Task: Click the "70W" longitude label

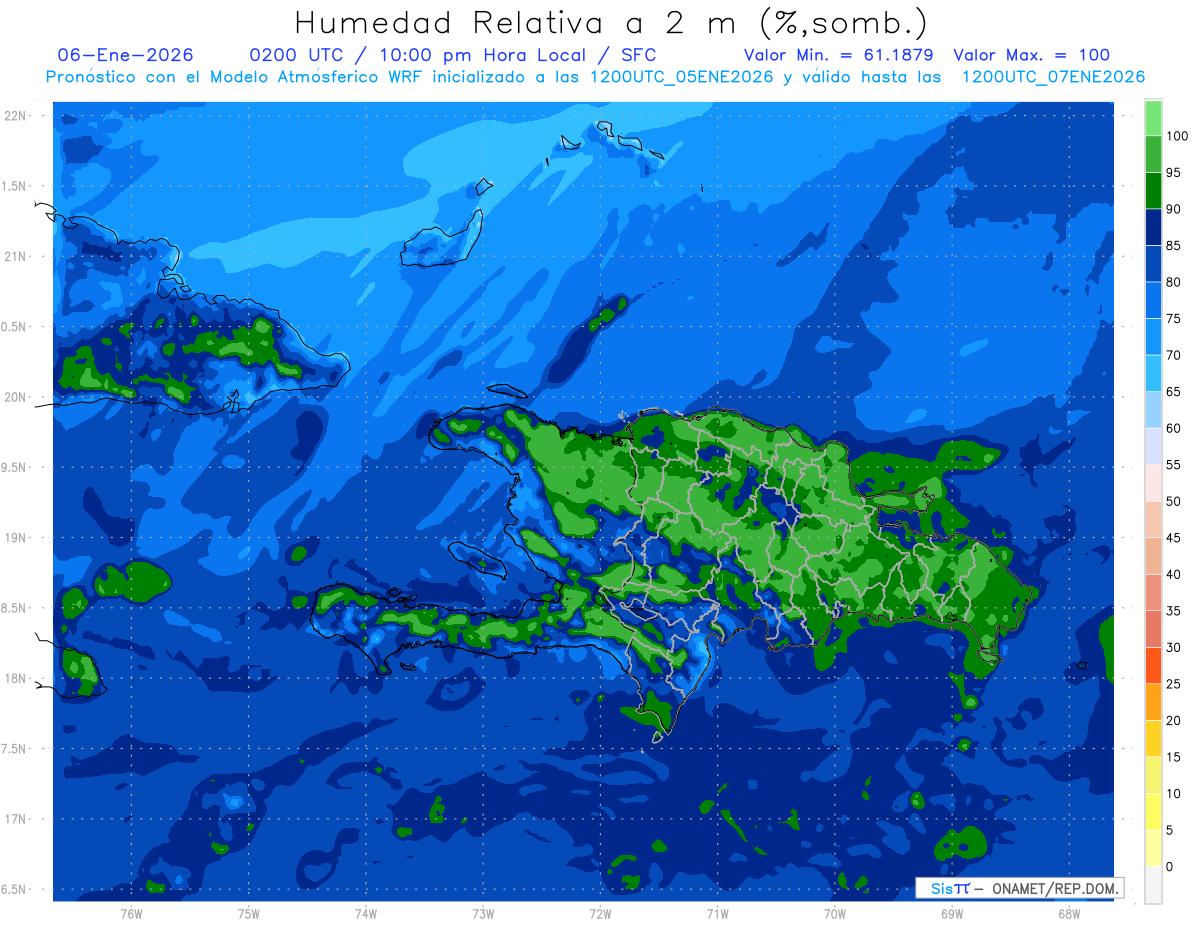Action: [x=835, y=913]
